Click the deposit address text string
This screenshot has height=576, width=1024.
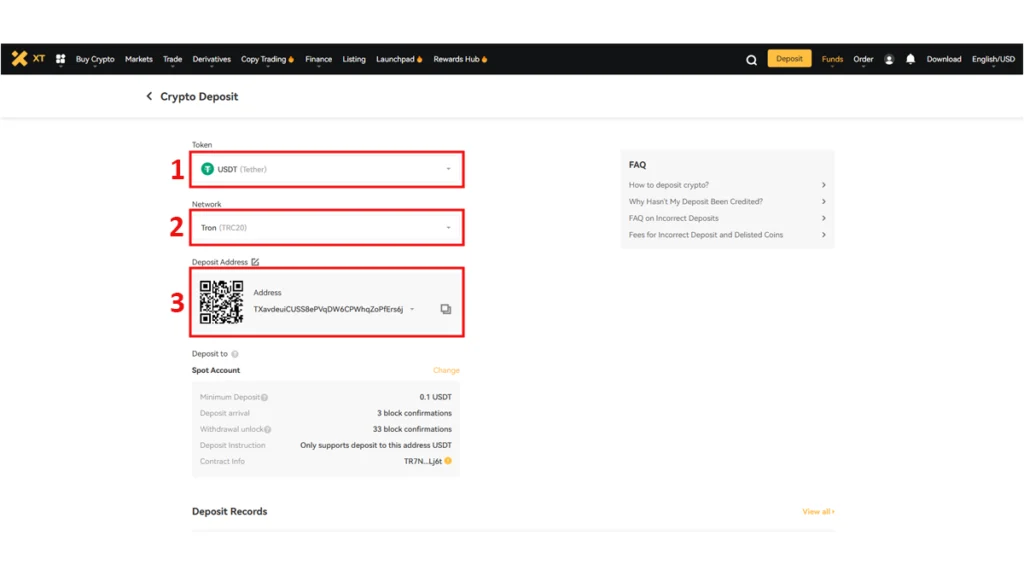(x=328, y=310)
